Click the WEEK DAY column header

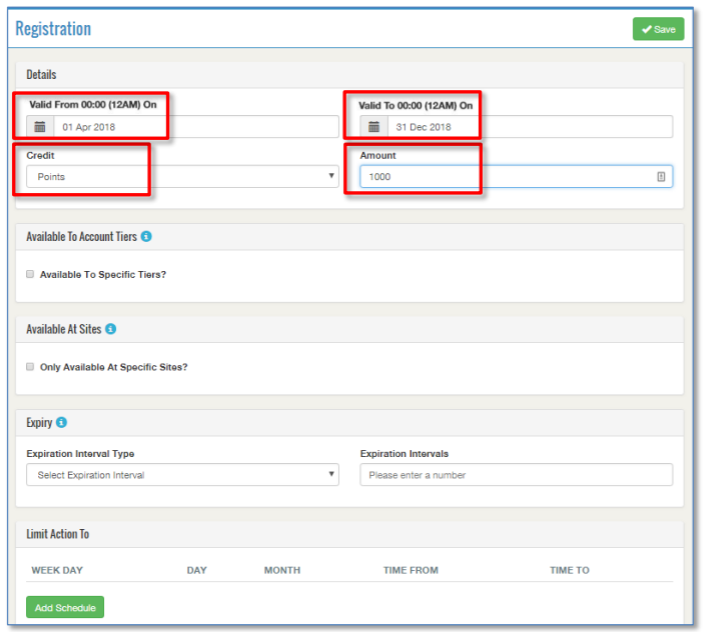(x=57, y=570)
